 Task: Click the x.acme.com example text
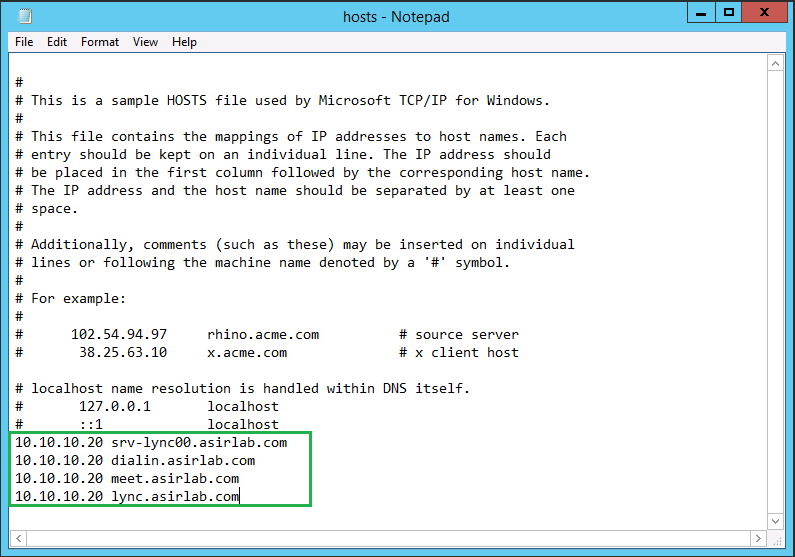pos(247,353)
